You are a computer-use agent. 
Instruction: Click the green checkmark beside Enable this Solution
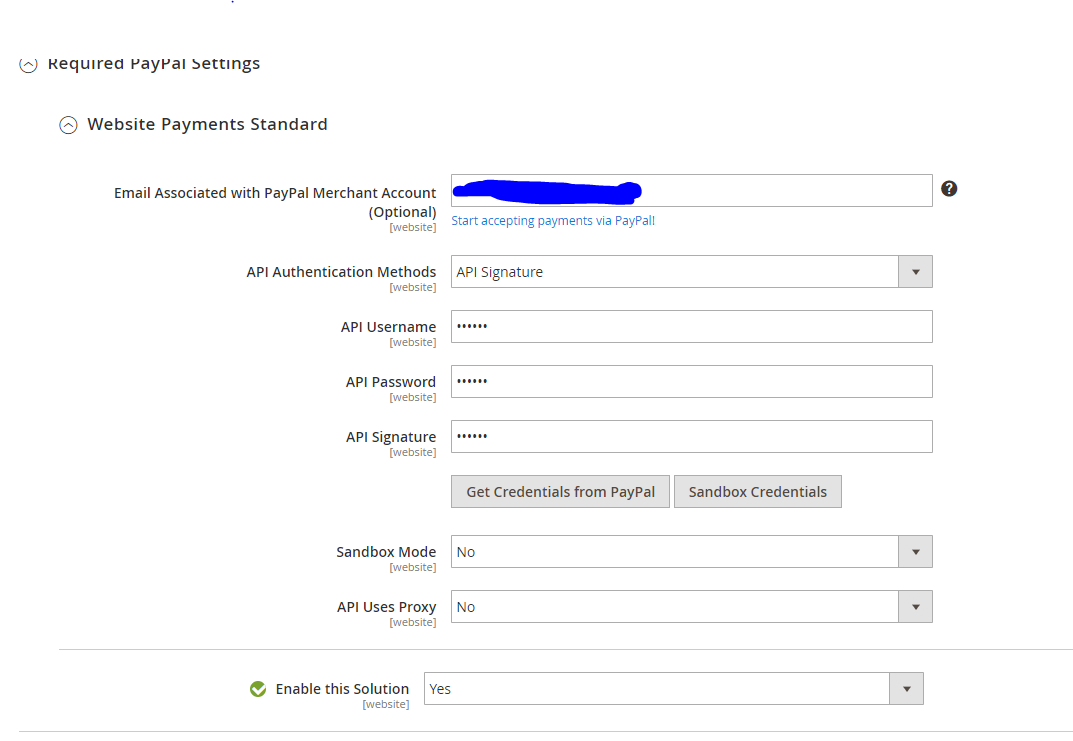(x=258, y=689)
